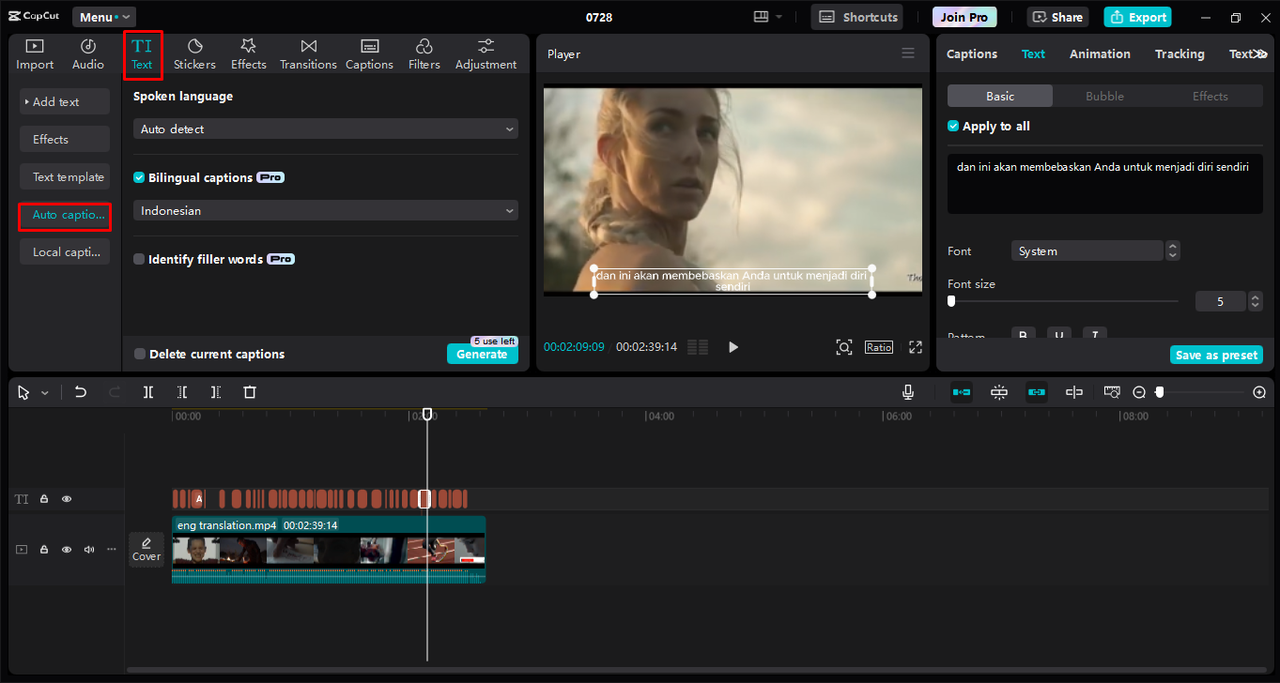The height and width of the screenshot is (683, 1280).
Task: Uncheck the Apply to all checkbox
Action: (x=953, y=126)
